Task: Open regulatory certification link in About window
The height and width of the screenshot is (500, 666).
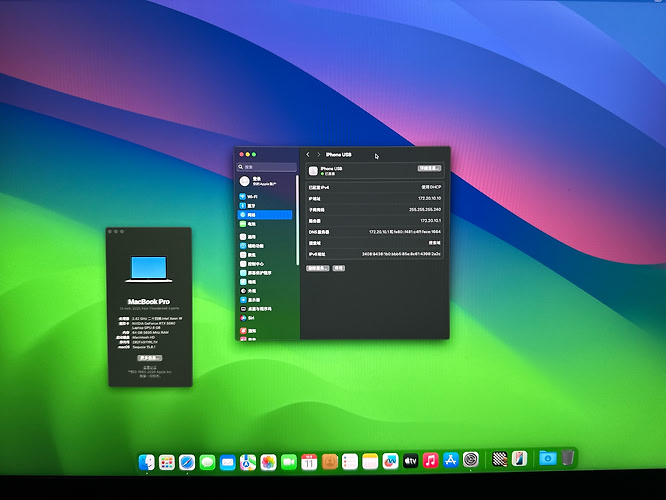Action: pyautogui.click(x=150, y=367)
